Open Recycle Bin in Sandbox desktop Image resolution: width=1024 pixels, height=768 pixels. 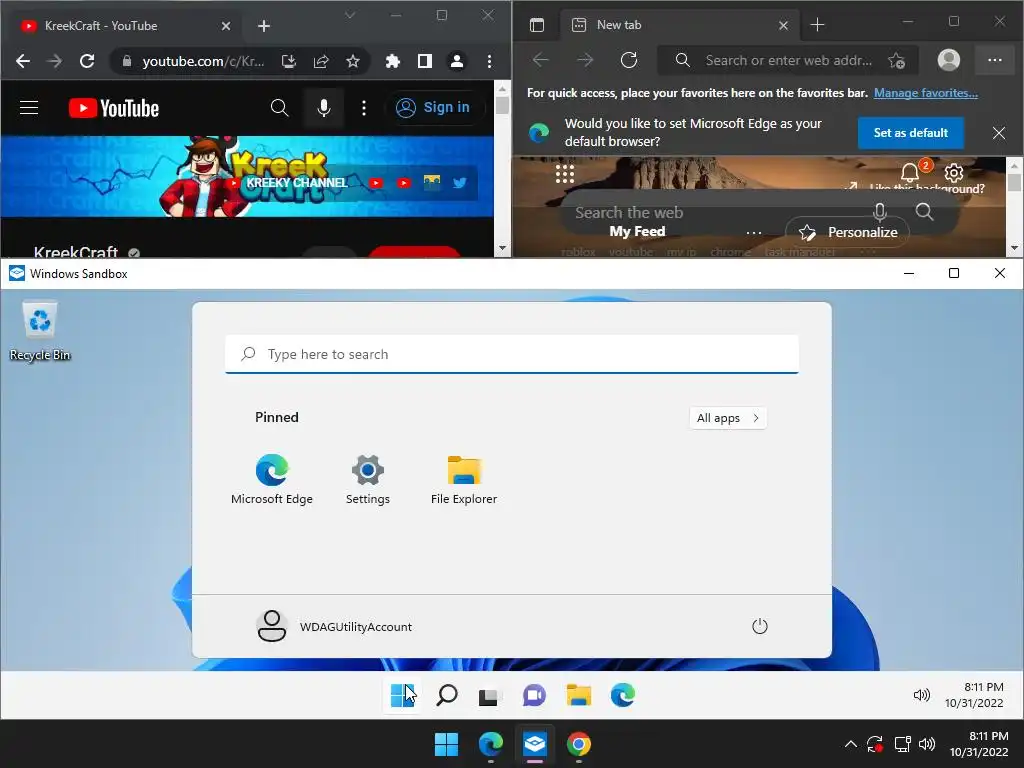(40, 330)
